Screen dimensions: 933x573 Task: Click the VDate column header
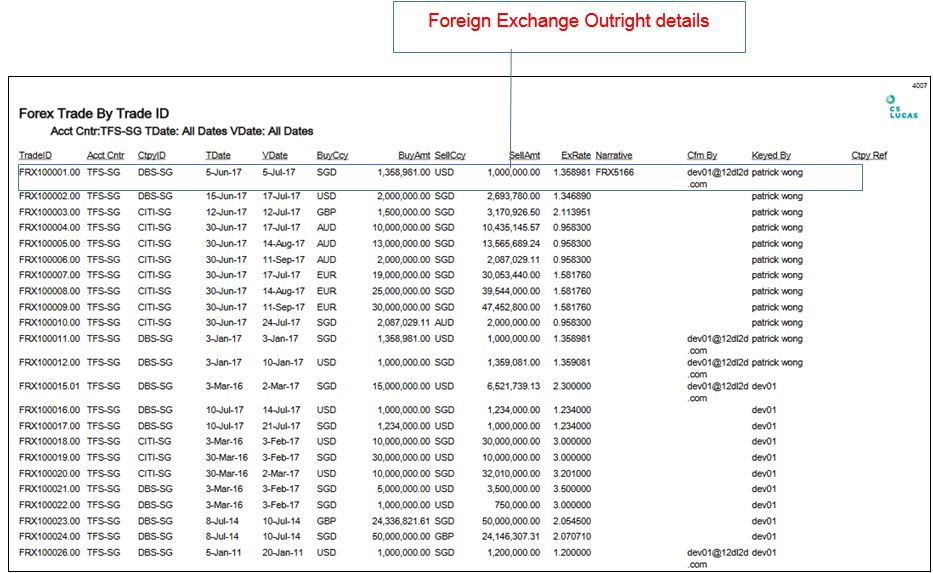275,156
